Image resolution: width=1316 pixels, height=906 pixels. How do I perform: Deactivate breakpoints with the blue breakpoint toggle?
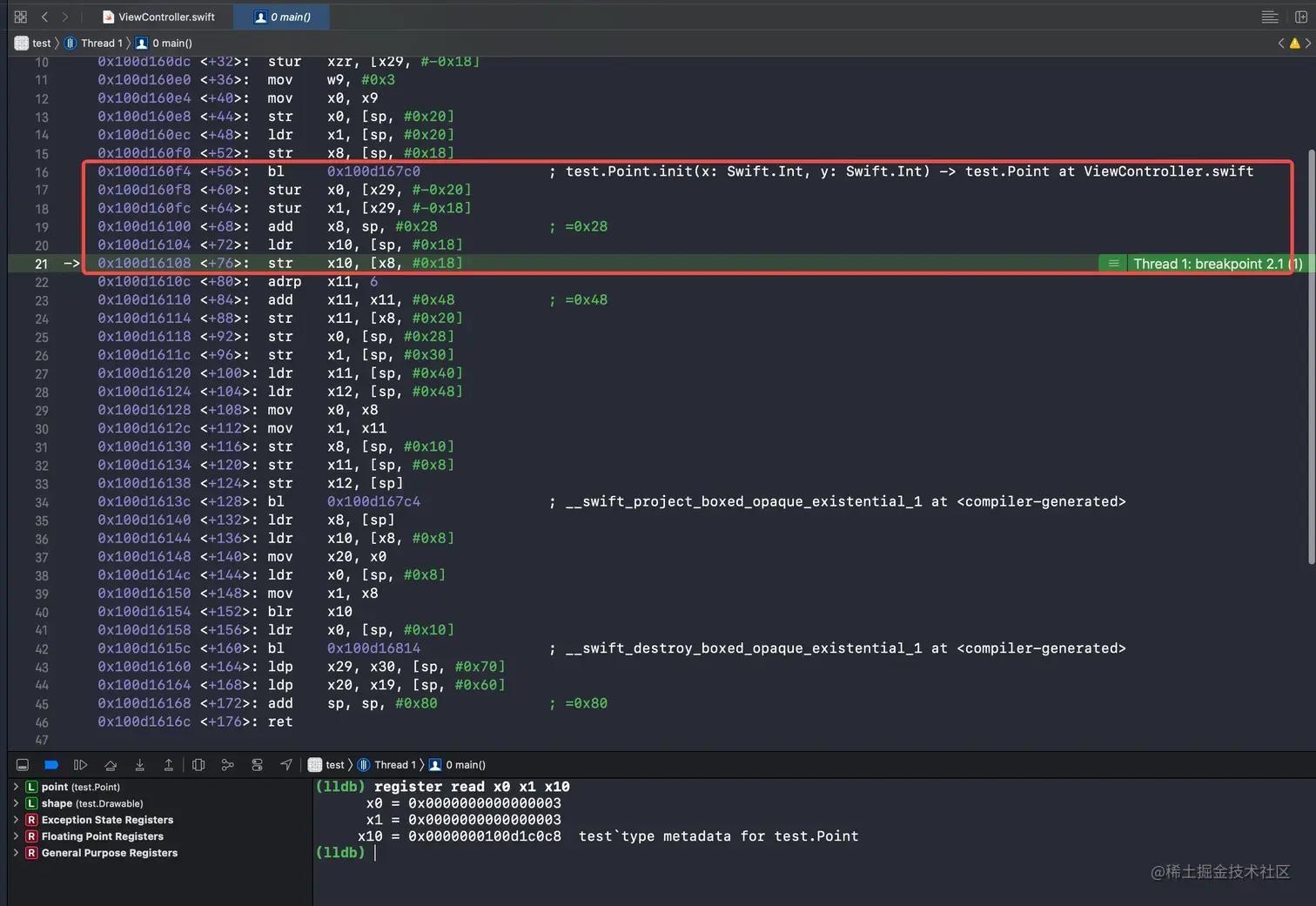(51, 765)
